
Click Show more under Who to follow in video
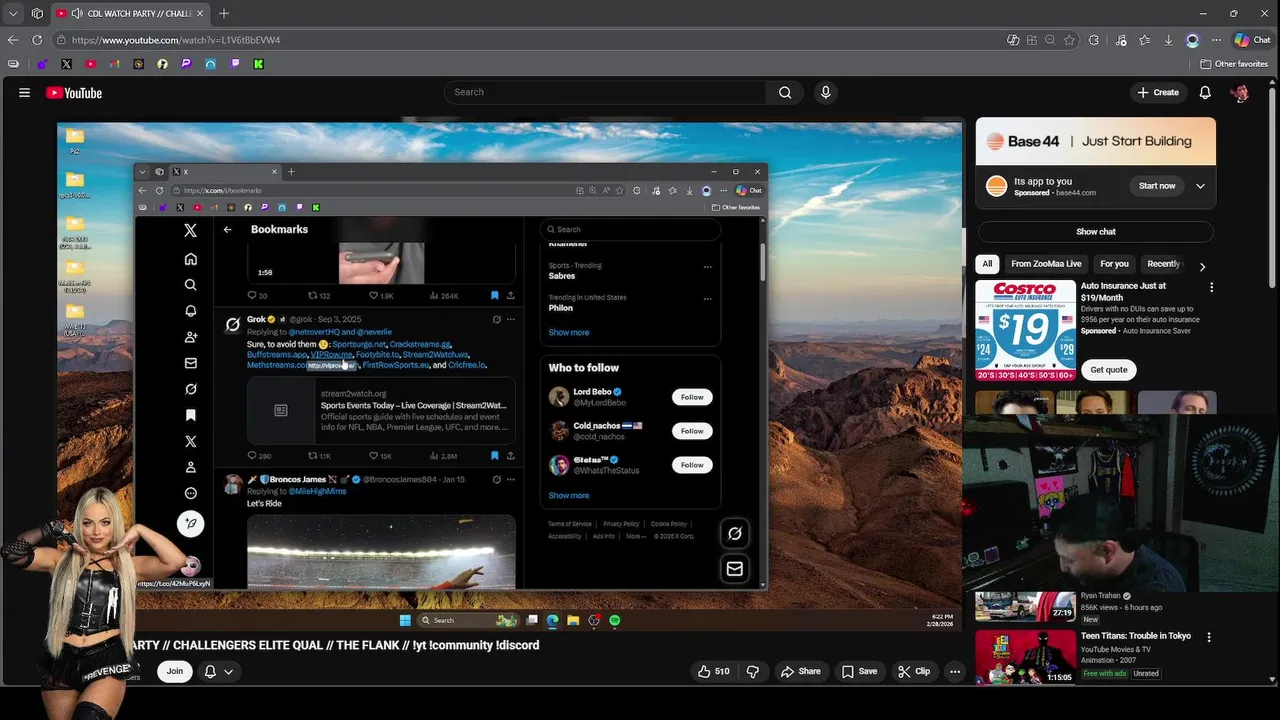(x=569, y=495)
